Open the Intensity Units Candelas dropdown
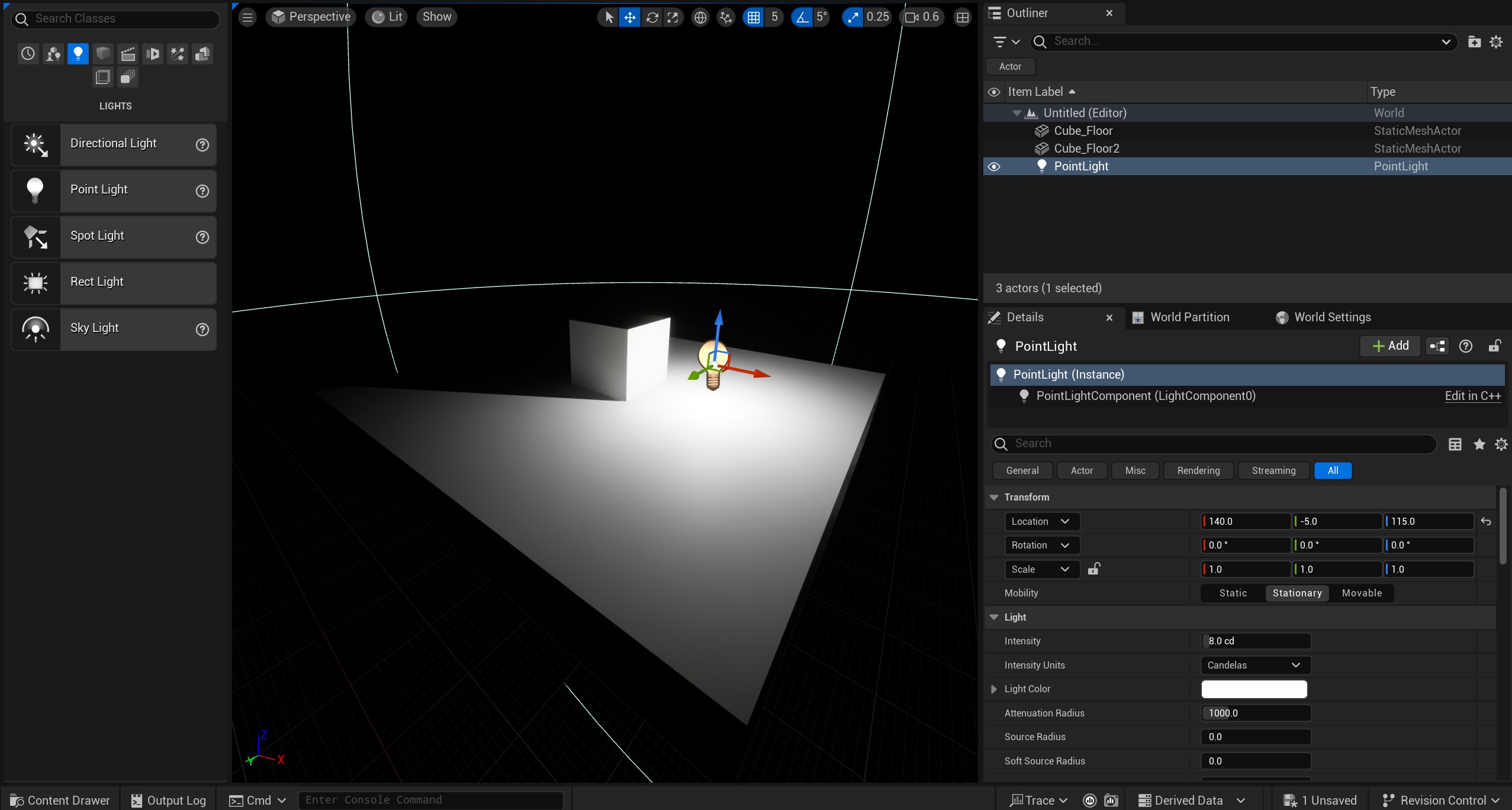The image size is (1512, 810). pyautogui.click(x=1254, y=665)
